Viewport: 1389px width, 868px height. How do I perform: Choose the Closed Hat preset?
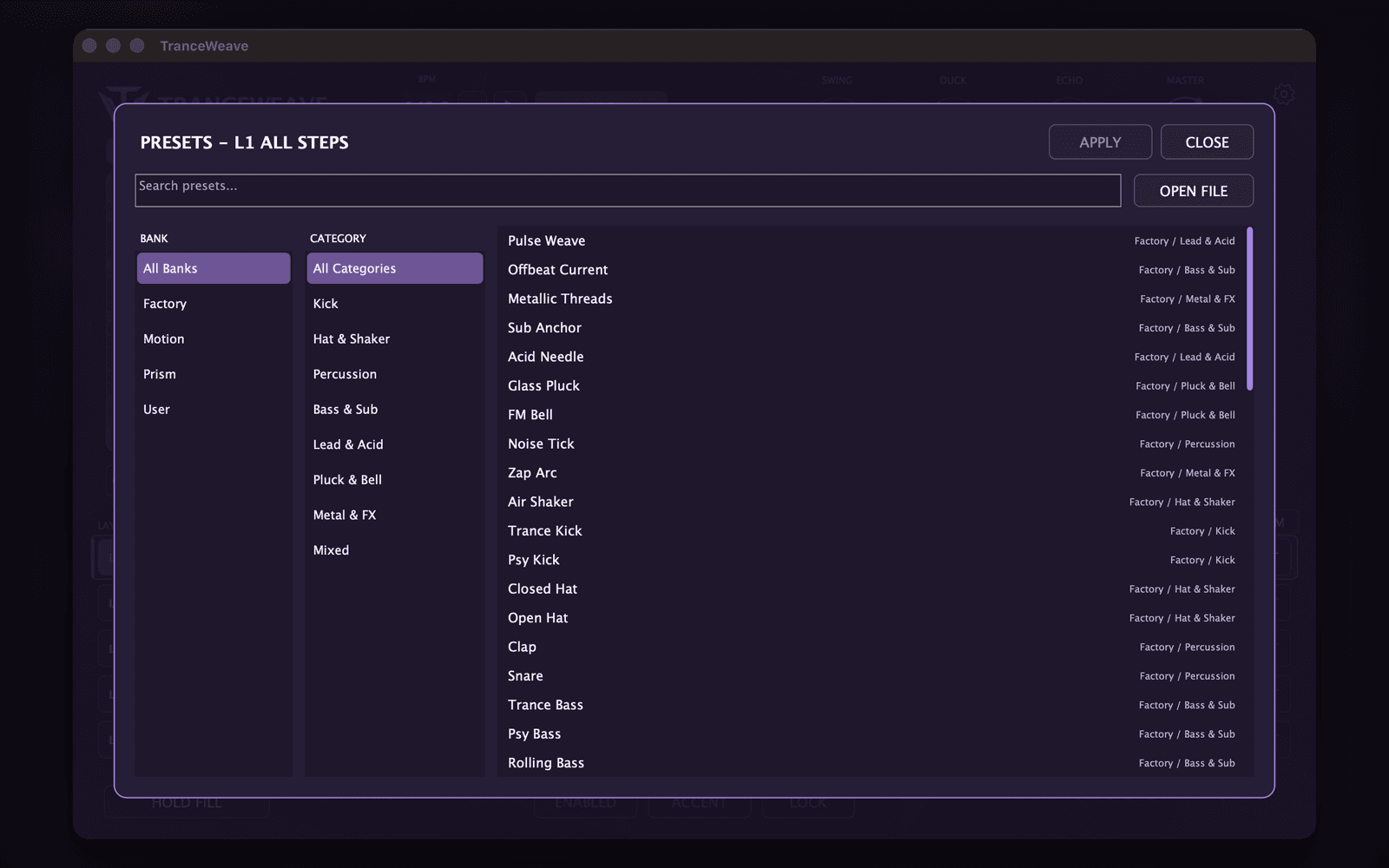pos(872,589)
